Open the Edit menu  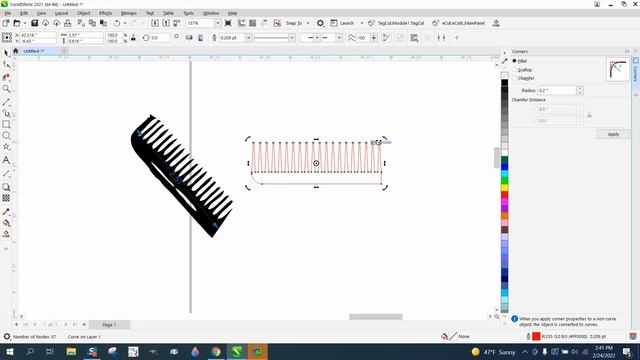coord(24,13)
